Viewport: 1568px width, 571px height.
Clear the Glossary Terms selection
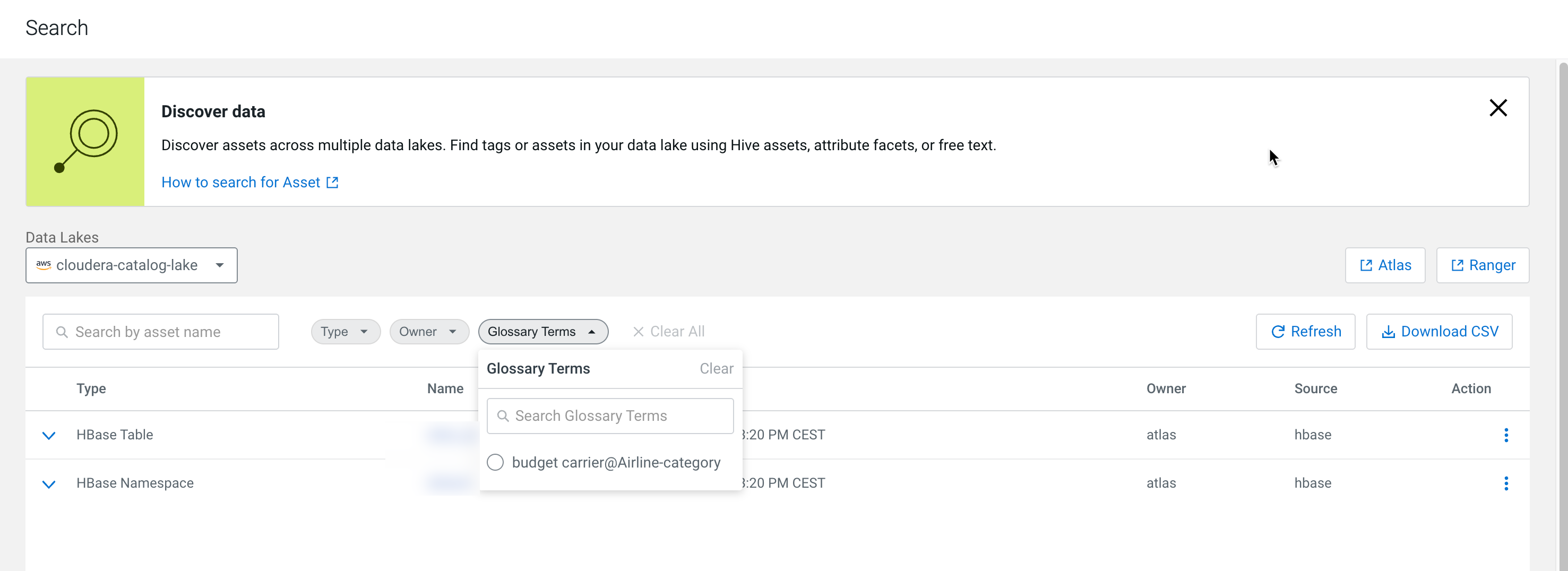(716, 369)
